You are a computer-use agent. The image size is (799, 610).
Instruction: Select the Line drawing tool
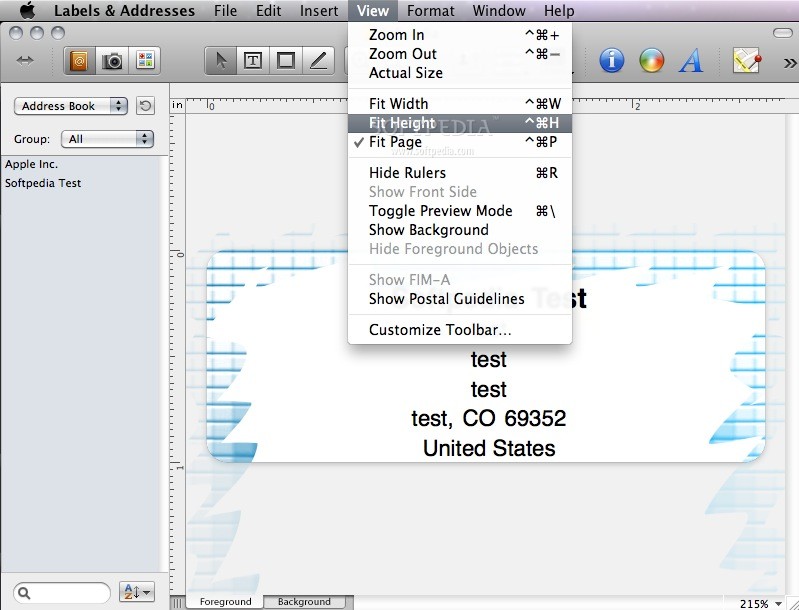click(x=318, y=61)
